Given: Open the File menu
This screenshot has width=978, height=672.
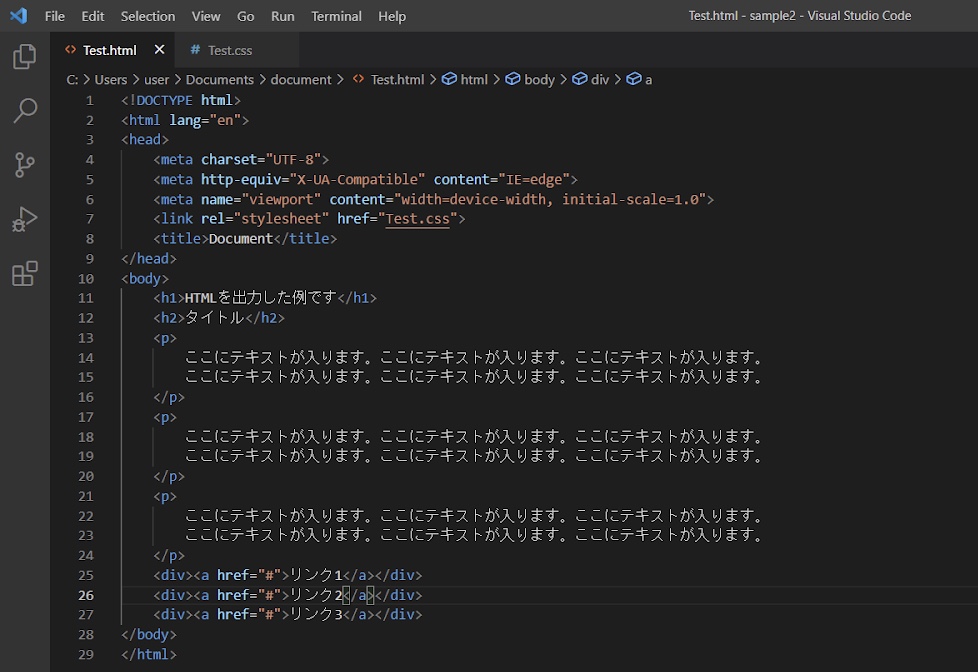Looking at the screenshot, I should coord(55,16).
